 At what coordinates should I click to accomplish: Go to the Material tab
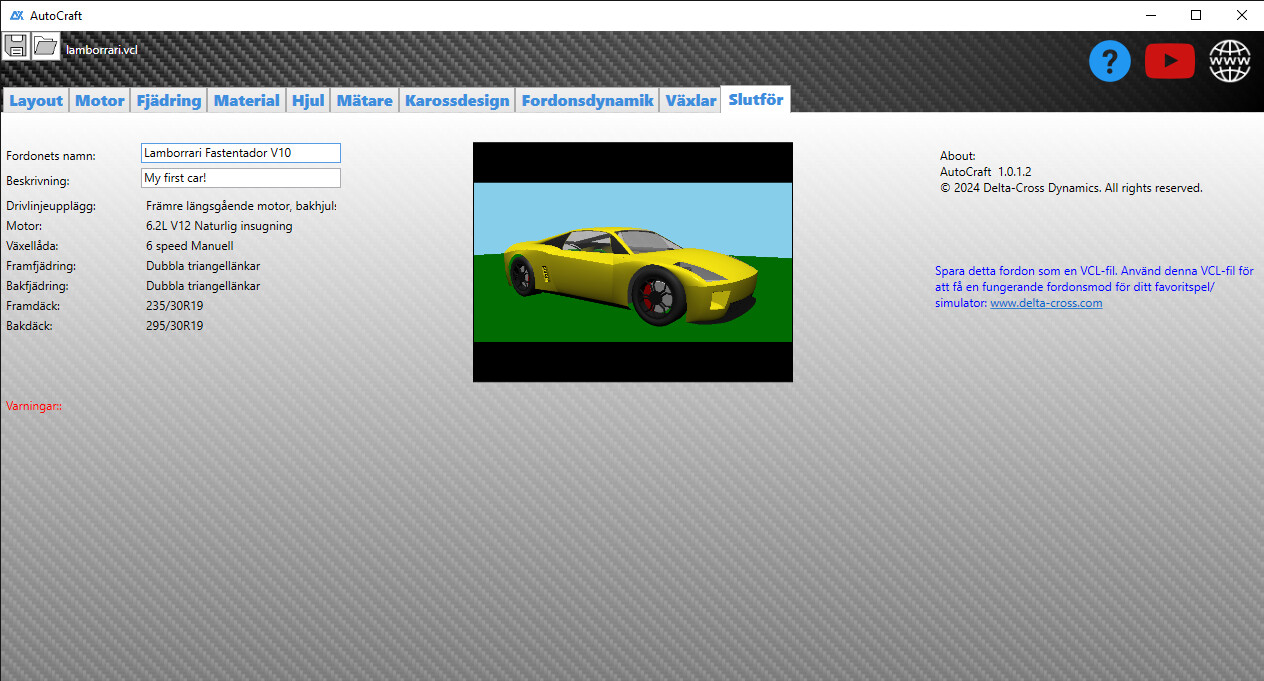click(246, 101)
